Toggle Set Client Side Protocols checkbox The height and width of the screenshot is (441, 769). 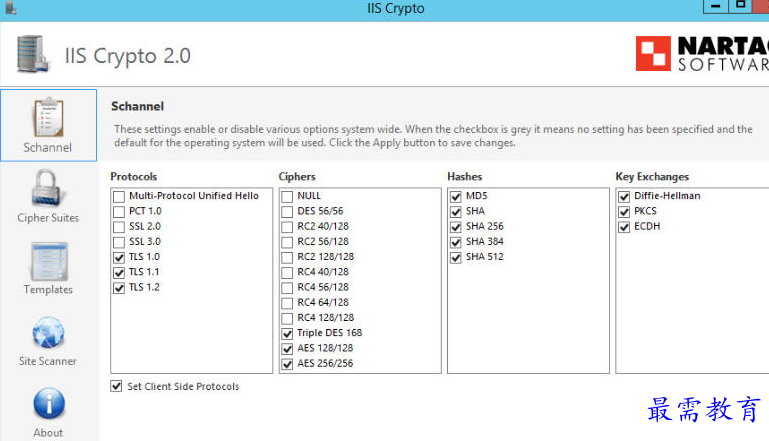click(116, 386)
